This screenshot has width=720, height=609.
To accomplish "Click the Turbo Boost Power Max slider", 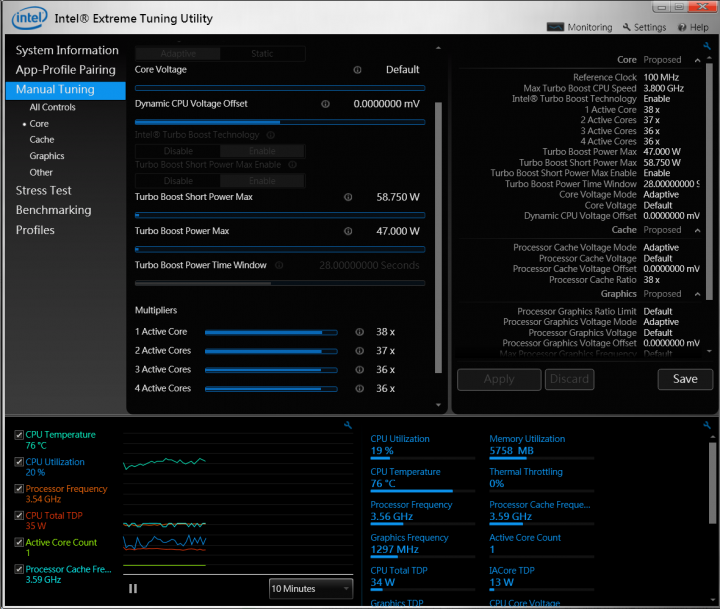I will (x=280, y=249).
